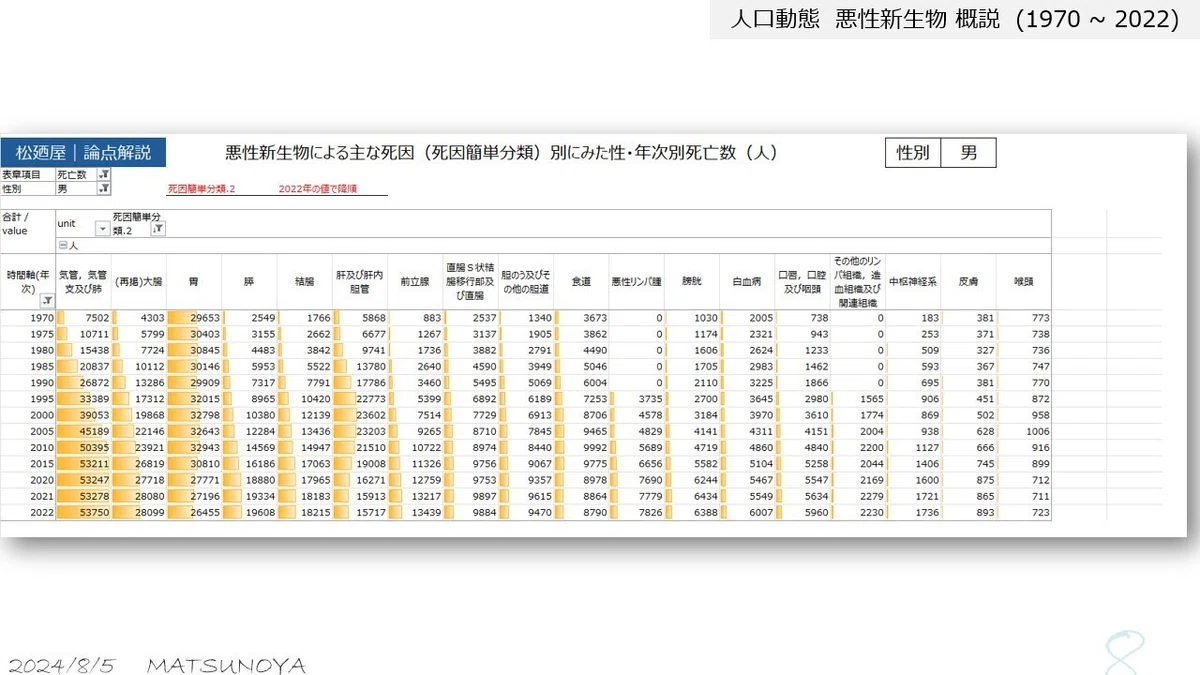Click the 松廼屋|論点解説 blue banner
The width and height of the screenshot is (1200, 675).
84,153
